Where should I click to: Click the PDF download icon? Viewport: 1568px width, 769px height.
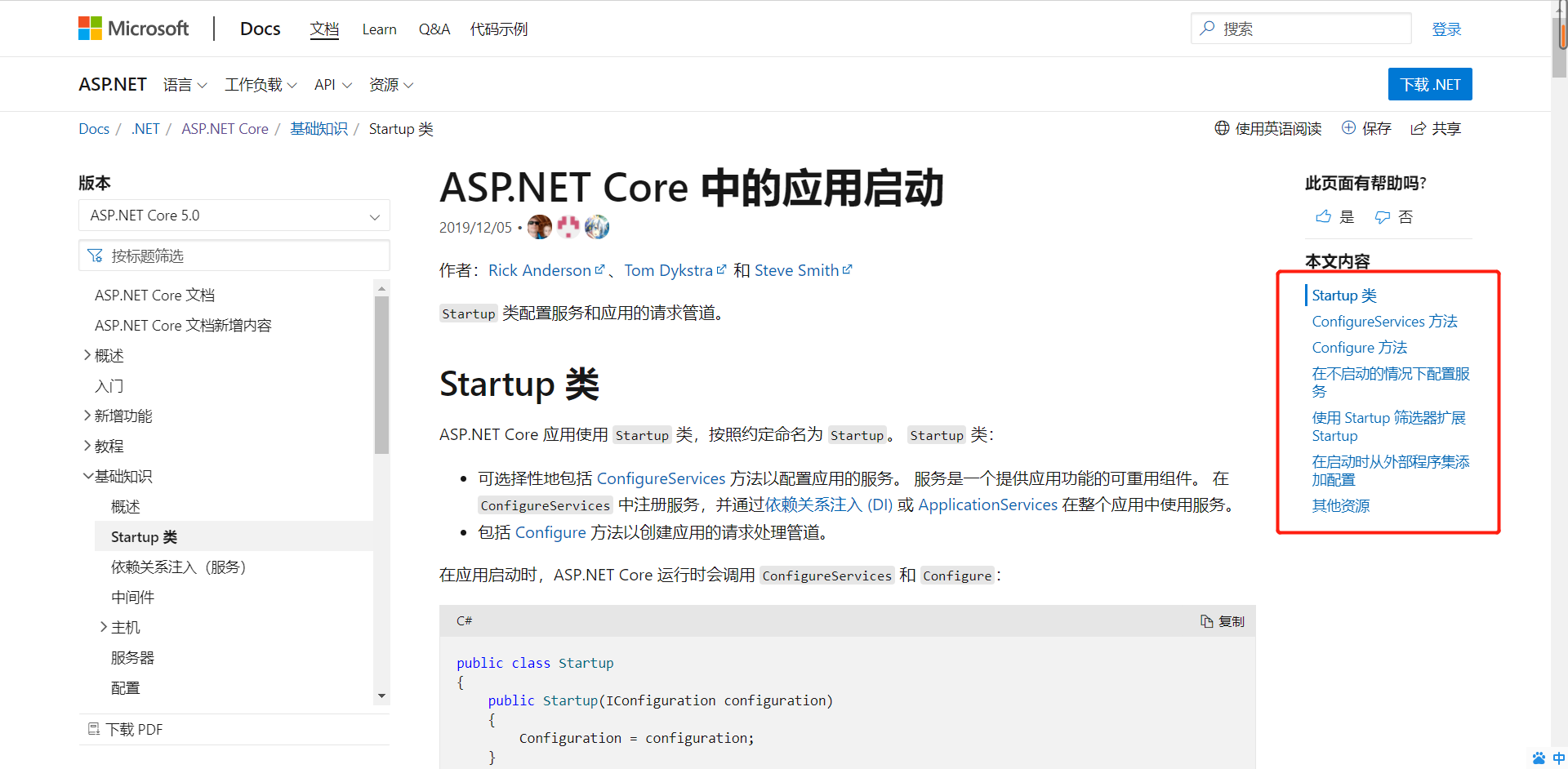point(94,729)
